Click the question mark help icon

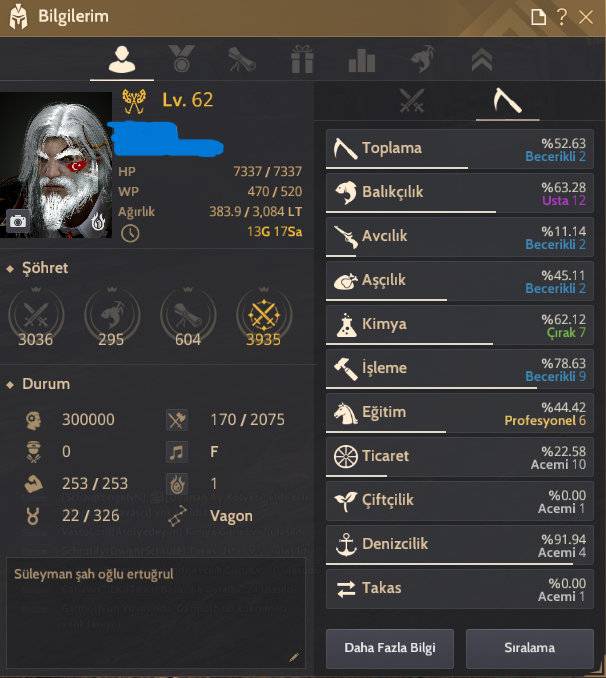click(x=562, y=17)
